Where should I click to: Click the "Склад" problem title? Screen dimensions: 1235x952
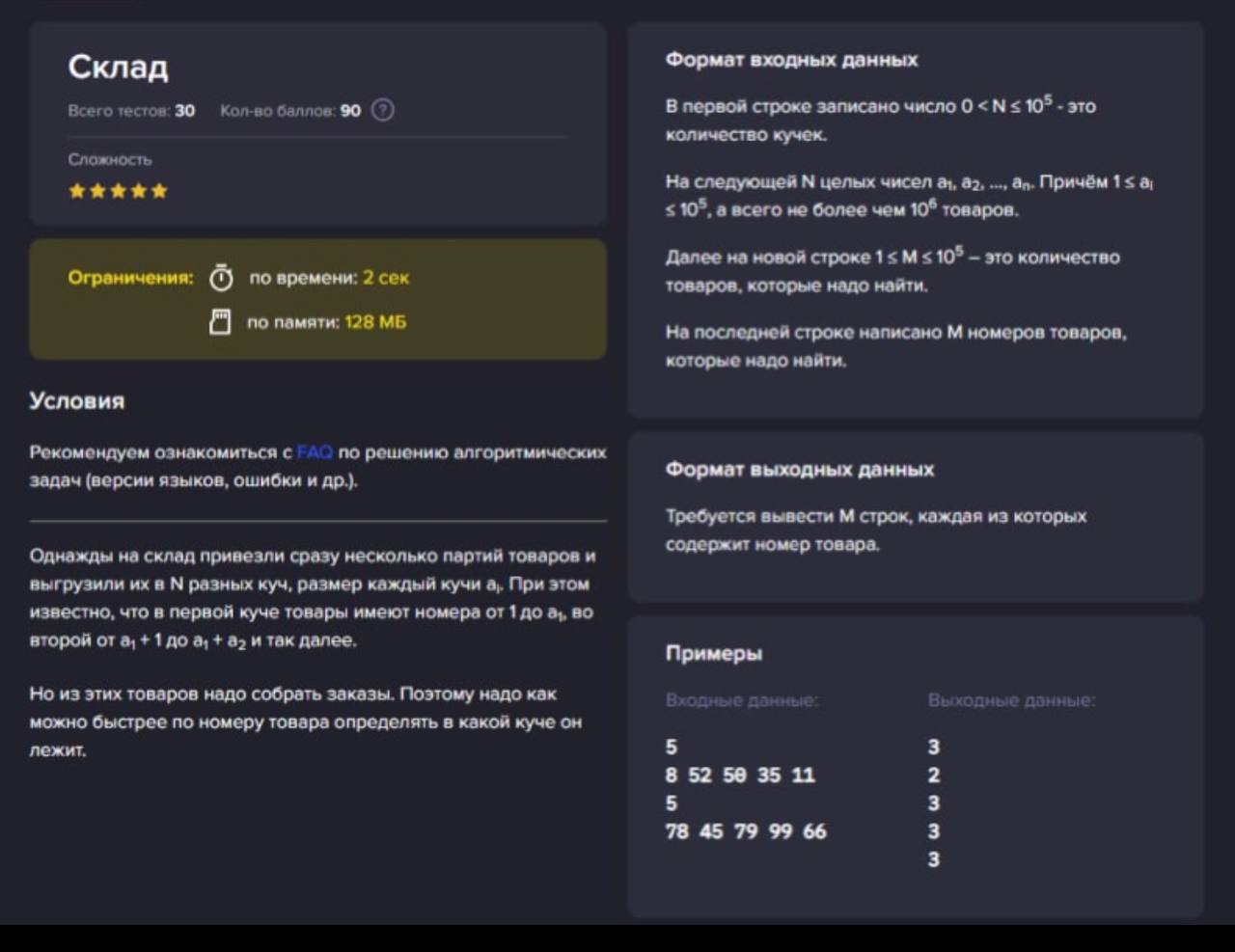coord(118,67)
